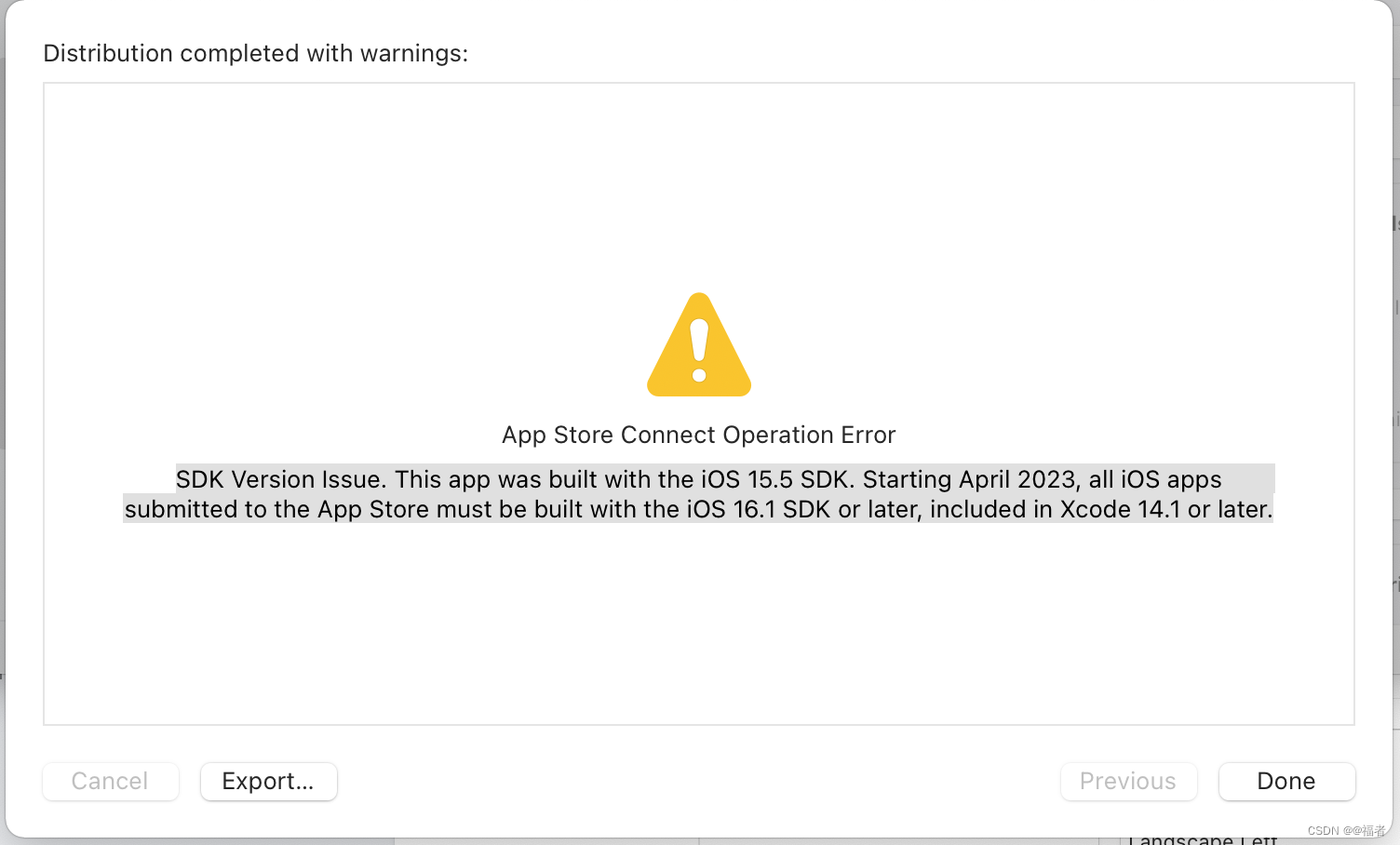Click the grayed-out Previous button
Screen dimensions: 1400x845
click(1128, 781)
